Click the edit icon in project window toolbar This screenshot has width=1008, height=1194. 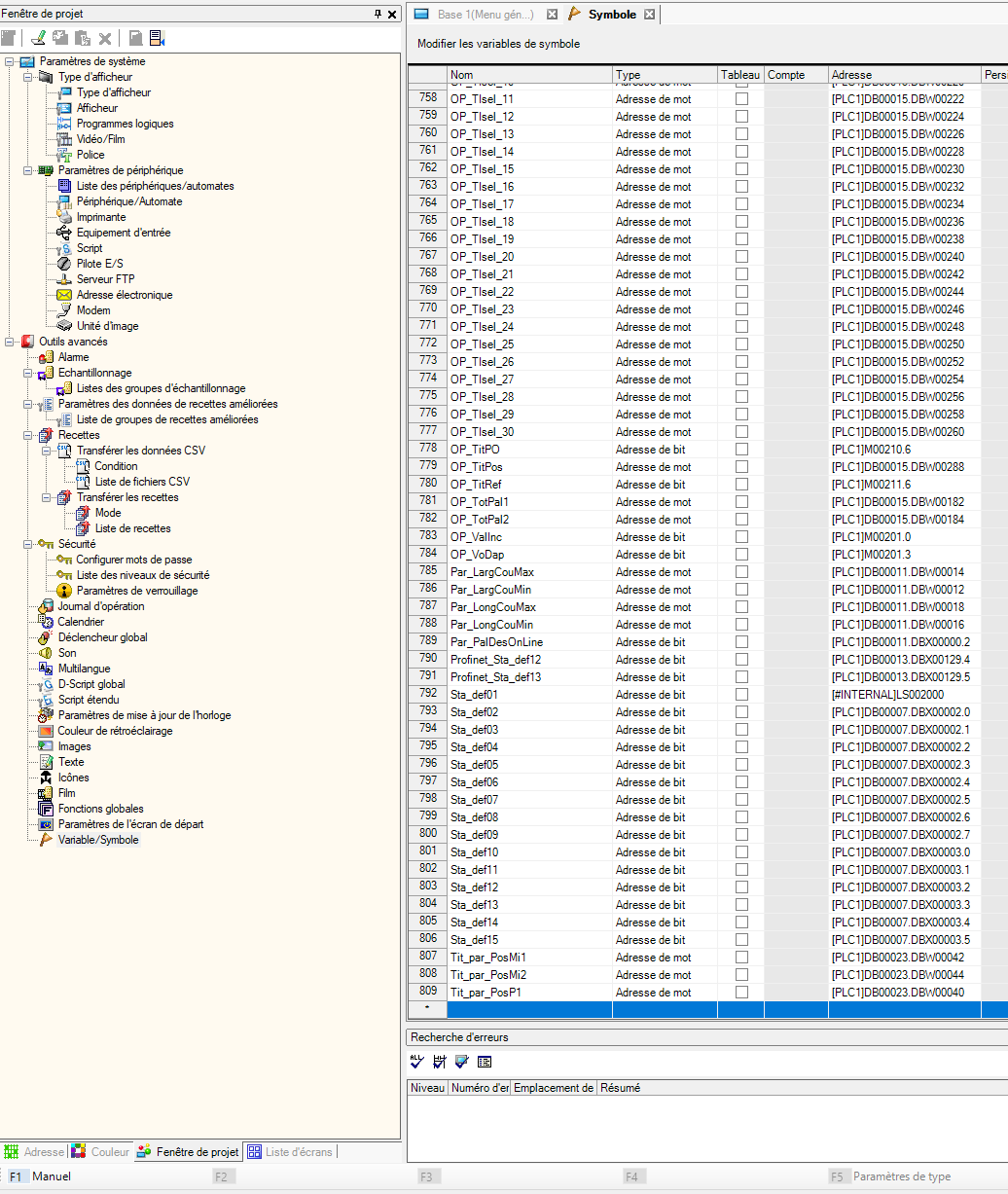(38, 38)
